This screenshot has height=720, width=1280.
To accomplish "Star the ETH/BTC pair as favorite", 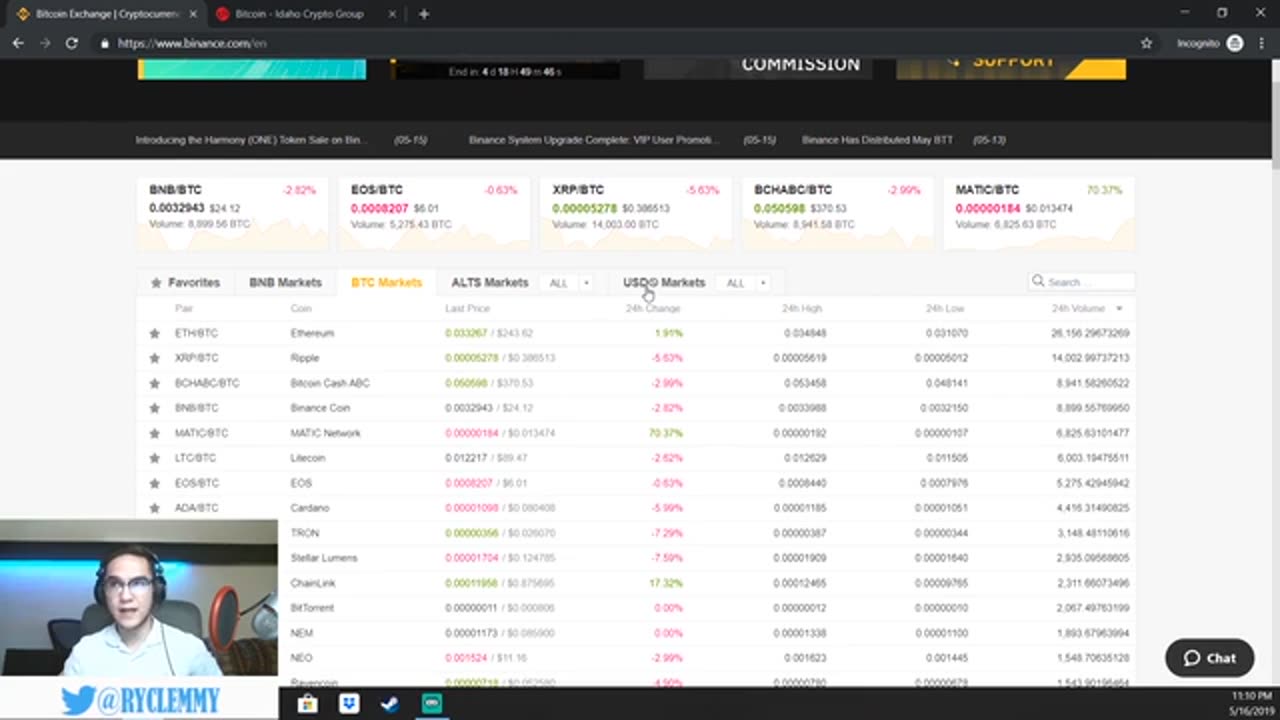I will point(154,333).
